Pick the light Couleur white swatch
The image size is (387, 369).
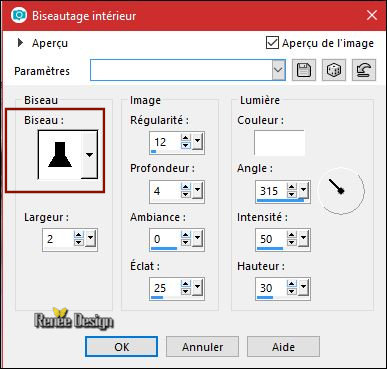[x=279, y=143]
